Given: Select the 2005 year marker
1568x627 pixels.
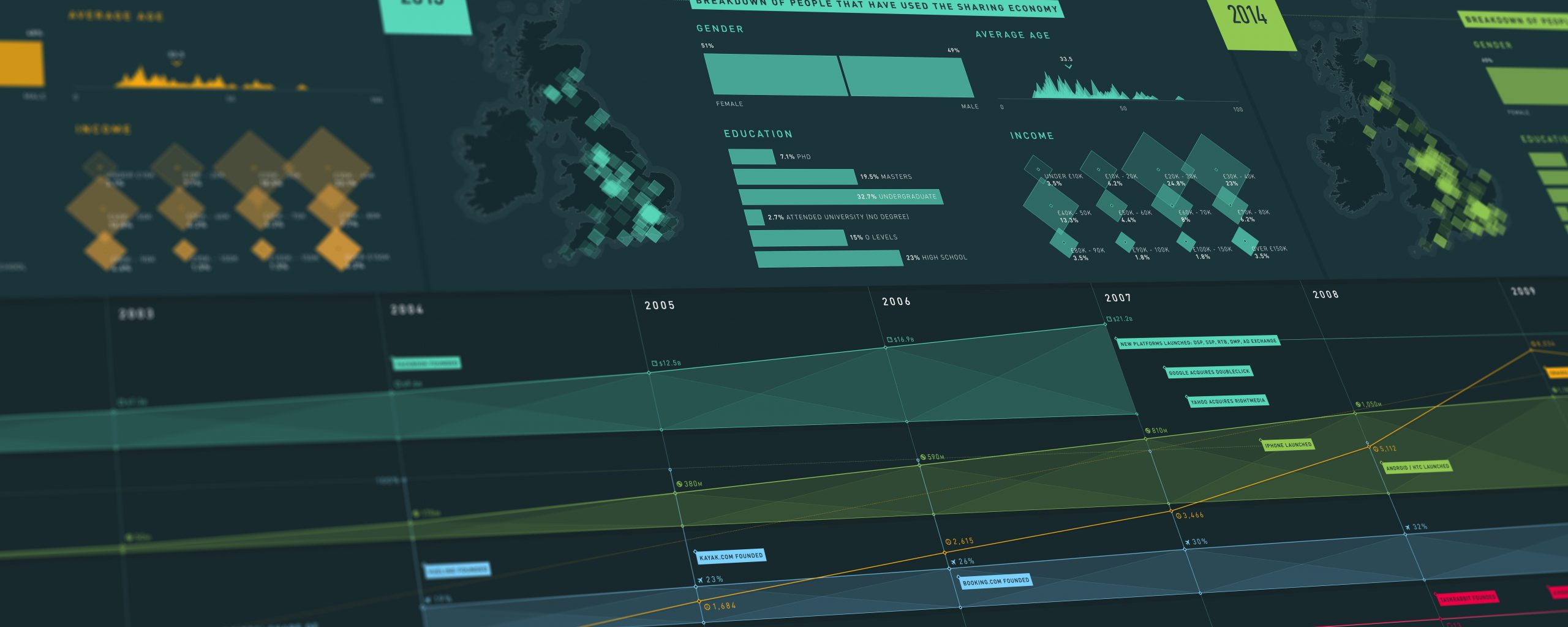Looking at the screenshot, I should (660, 305).
